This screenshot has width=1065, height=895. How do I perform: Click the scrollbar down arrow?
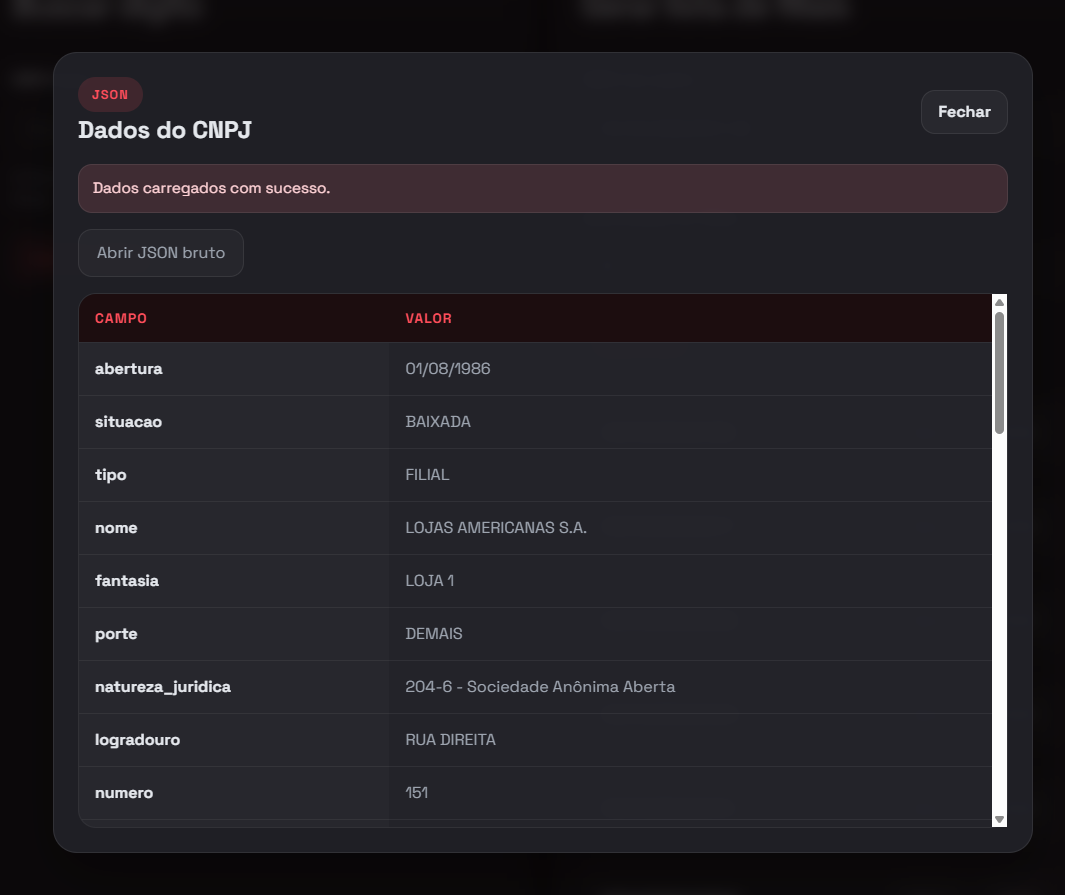click(x=999, y=820)
